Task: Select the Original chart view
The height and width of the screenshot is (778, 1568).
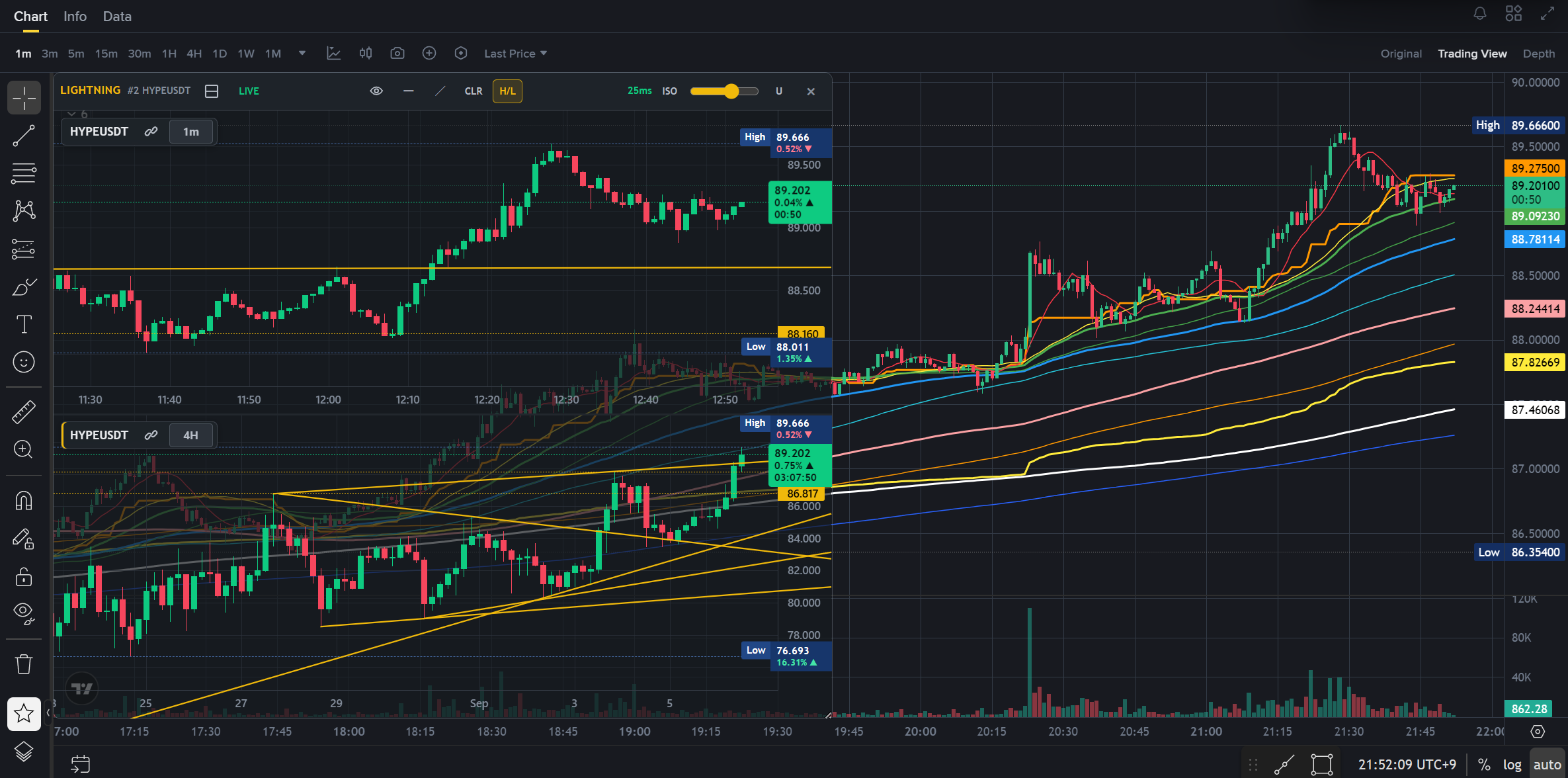Action: (1401, 54)
